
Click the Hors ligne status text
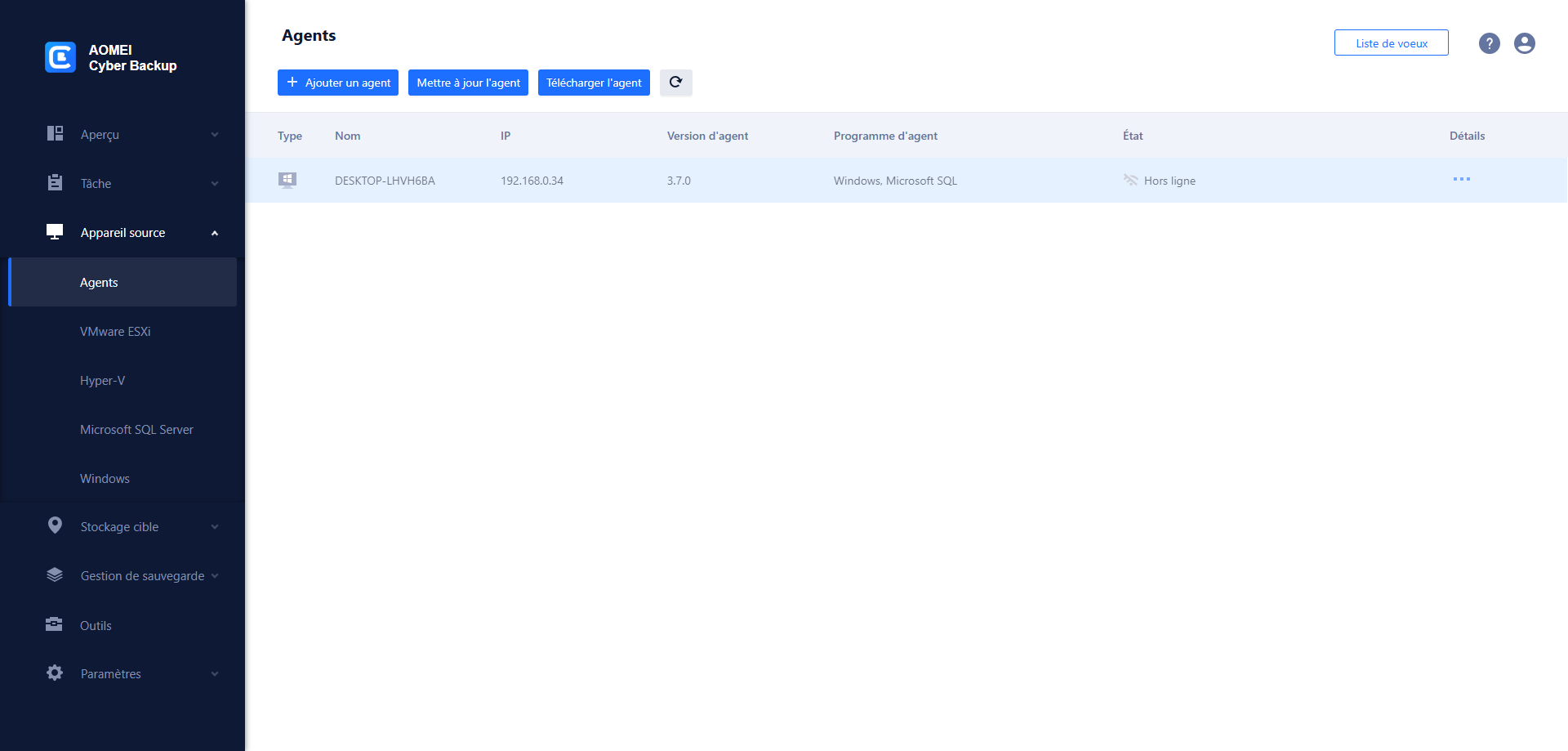pos(1169,181)
